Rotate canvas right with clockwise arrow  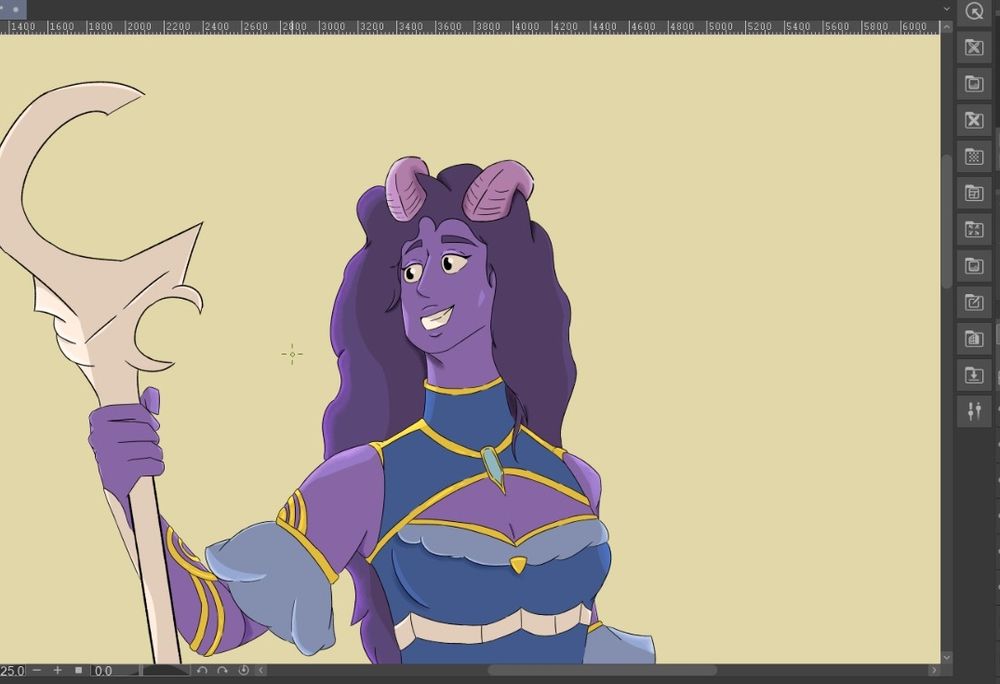223,670
